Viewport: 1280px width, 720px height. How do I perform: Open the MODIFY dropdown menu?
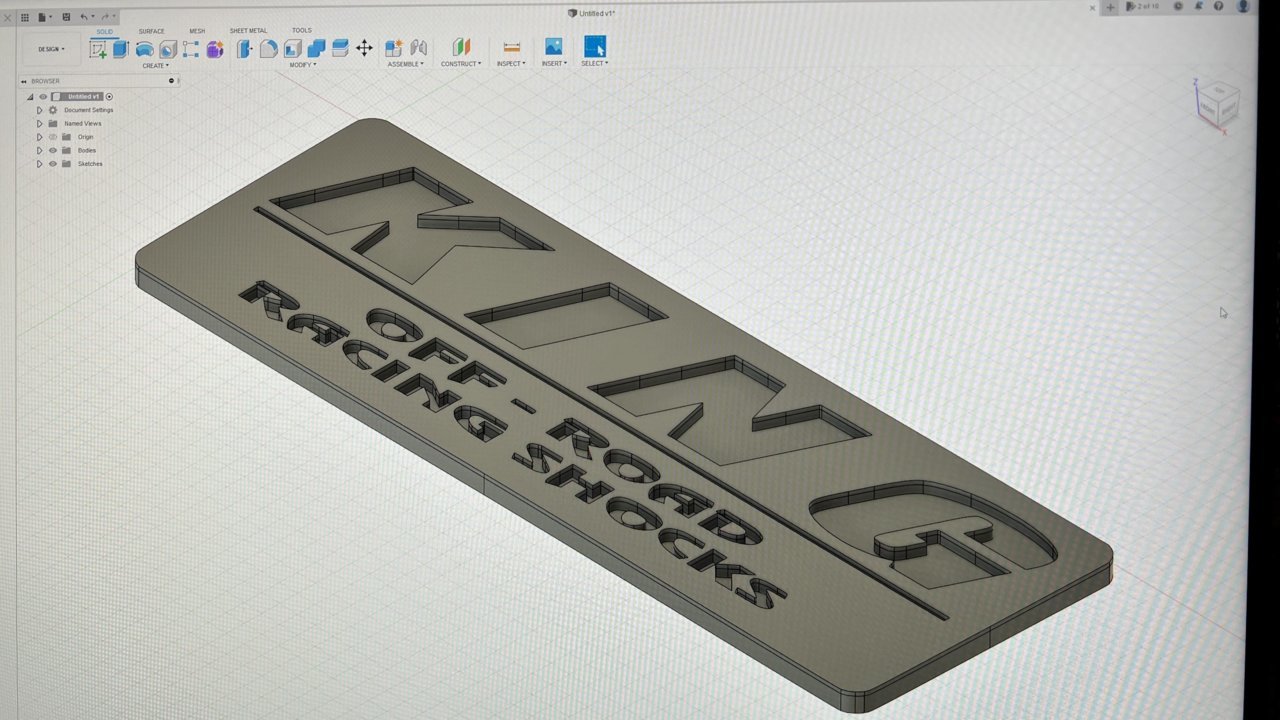pyautogui.click(x=303, y=65)
